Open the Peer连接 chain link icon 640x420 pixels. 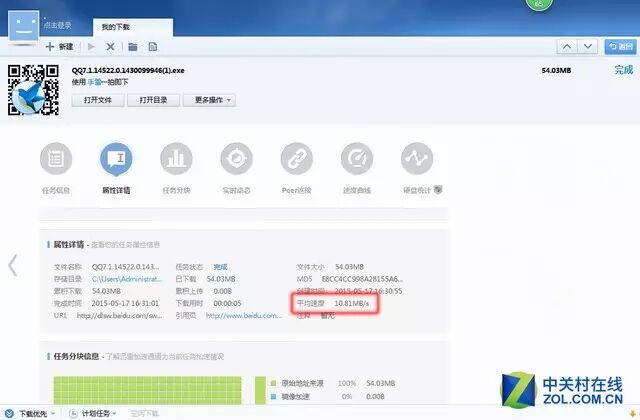click(x=297, y=159)
